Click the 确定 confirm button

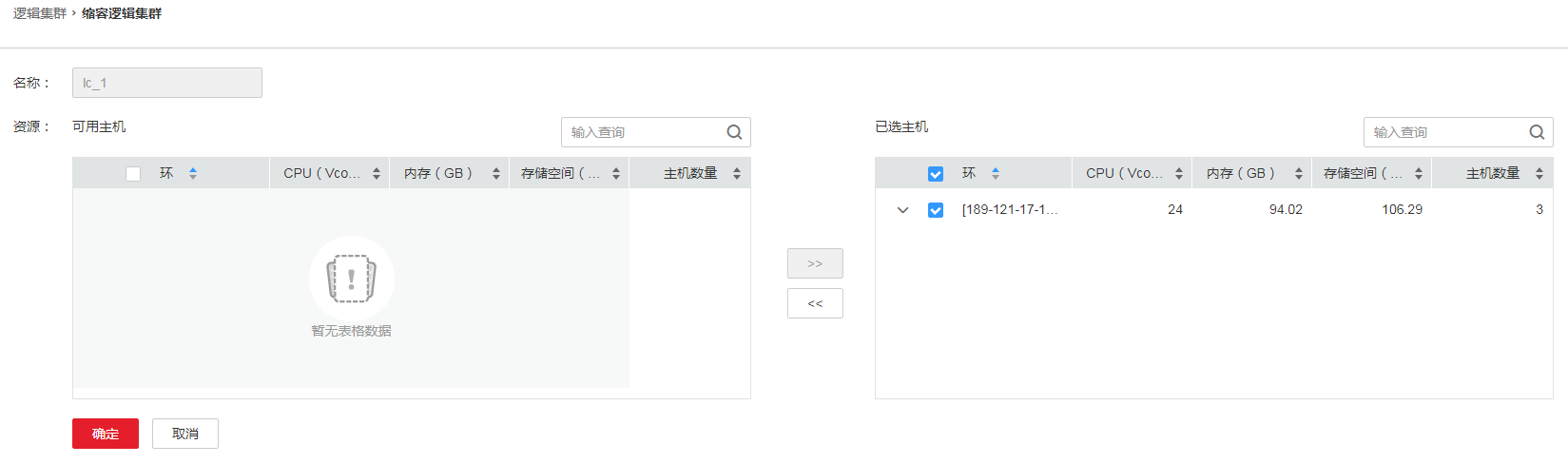click(106, 434)
